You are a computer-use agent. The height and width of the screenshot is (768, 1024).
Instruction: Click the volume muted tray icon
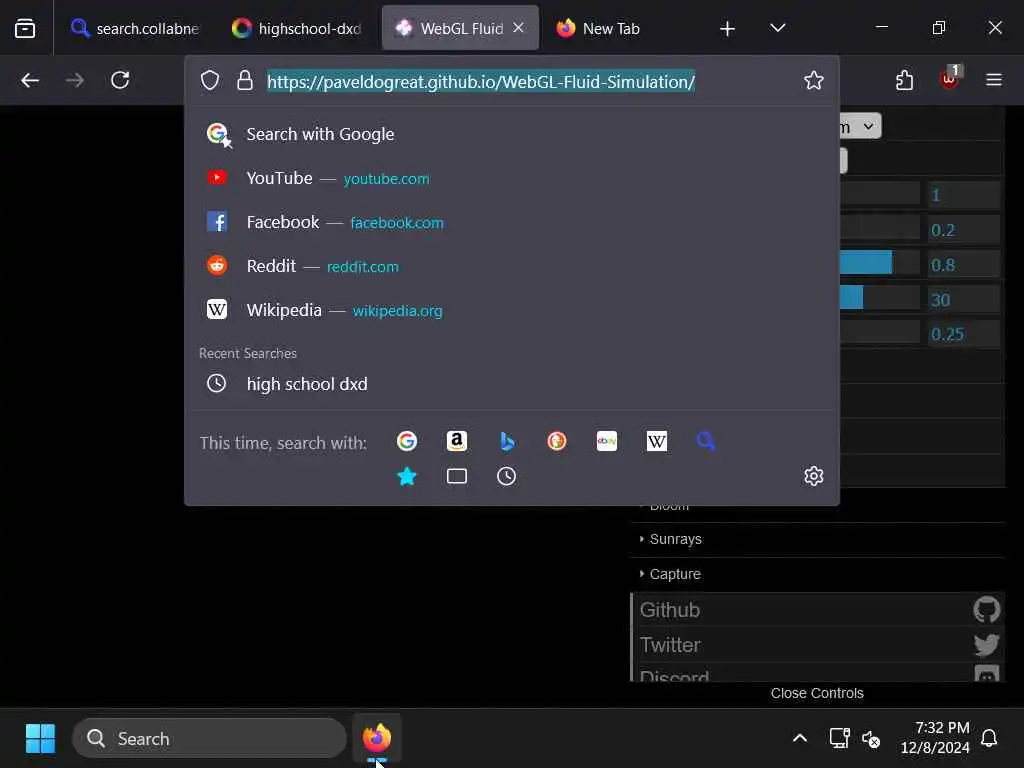[x=871, y=739]
